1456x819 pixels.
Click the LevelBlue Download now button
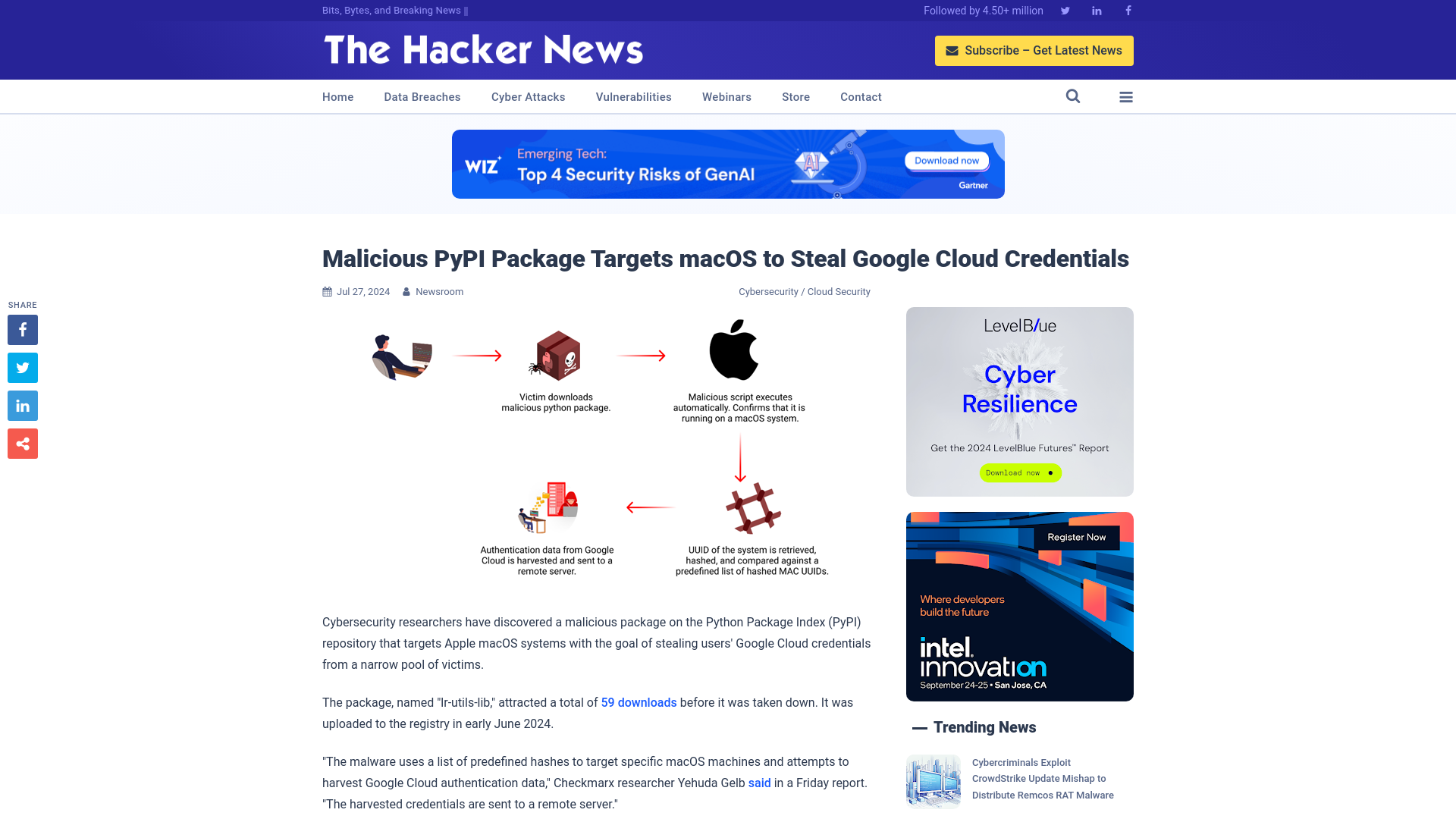pos(1019,472)
